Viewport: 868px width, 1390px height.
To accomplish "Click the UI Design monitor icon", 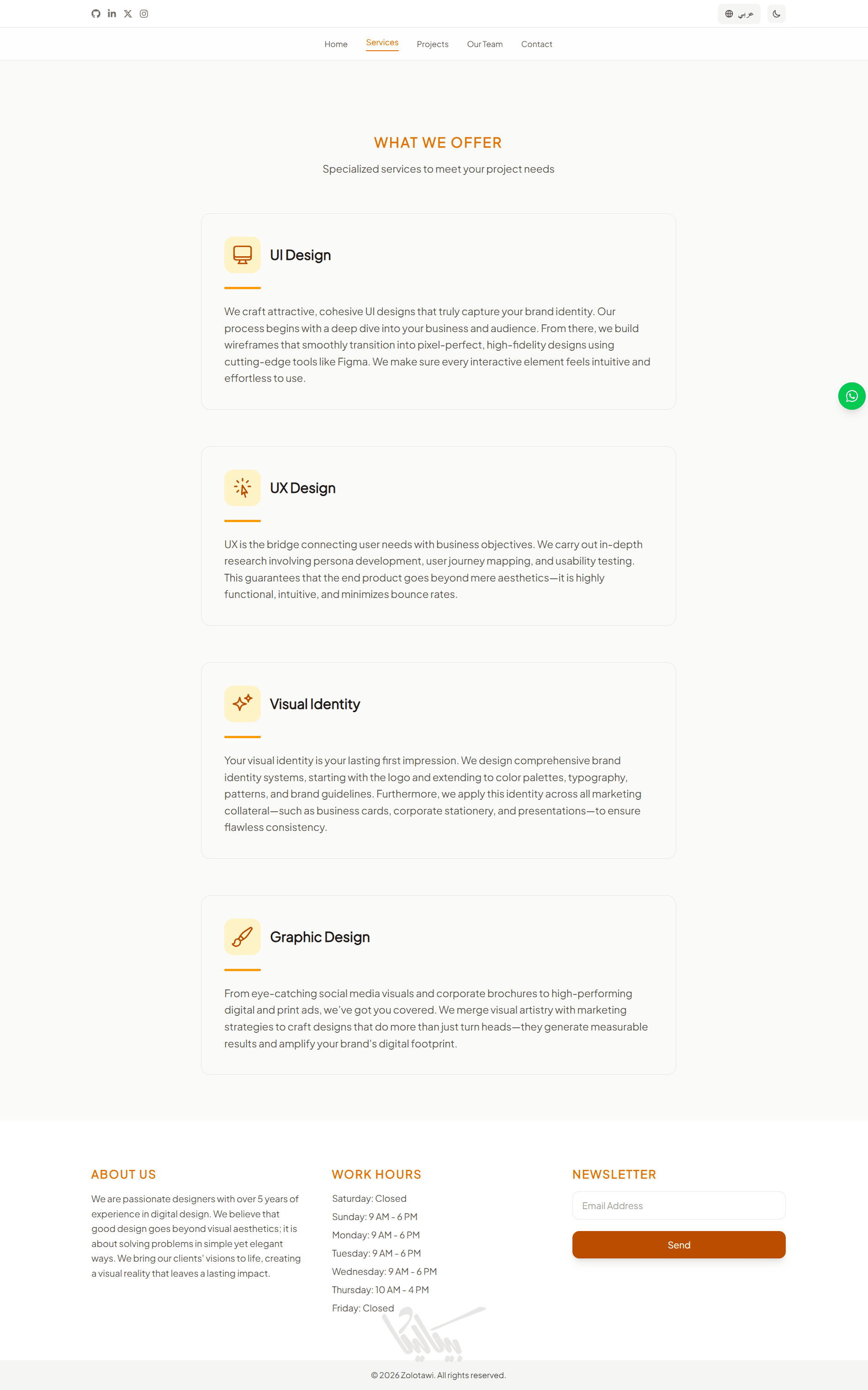I will (242, 255).
